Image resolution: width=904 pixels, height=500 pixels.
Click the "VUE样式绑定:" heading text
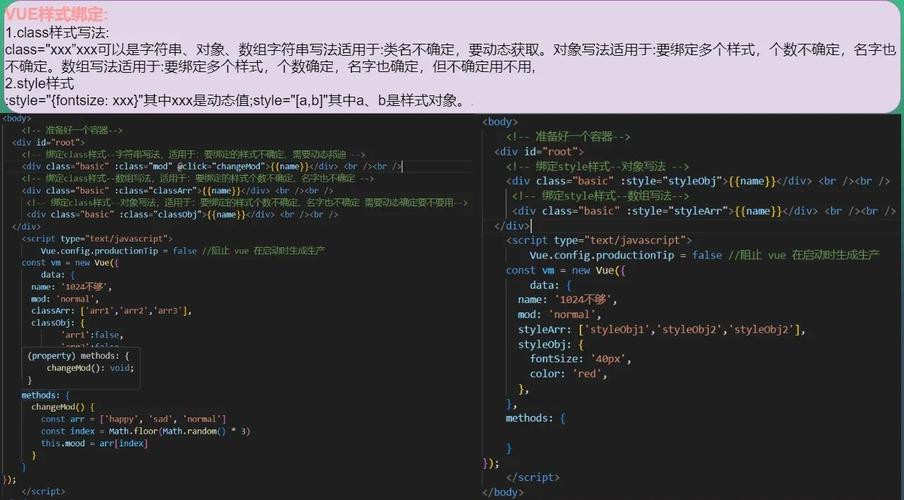[56, 14]
